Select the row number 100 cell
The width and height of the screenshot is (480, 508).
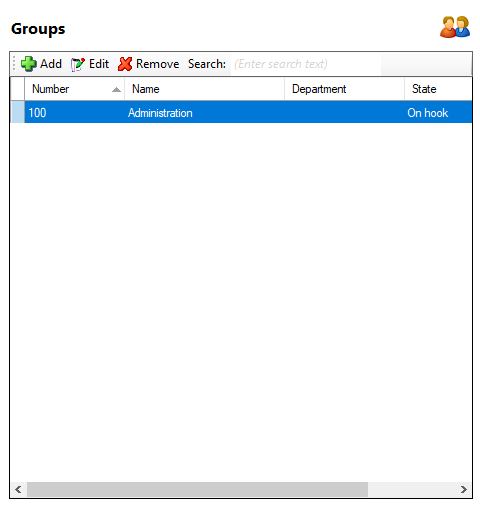point(74,113)
